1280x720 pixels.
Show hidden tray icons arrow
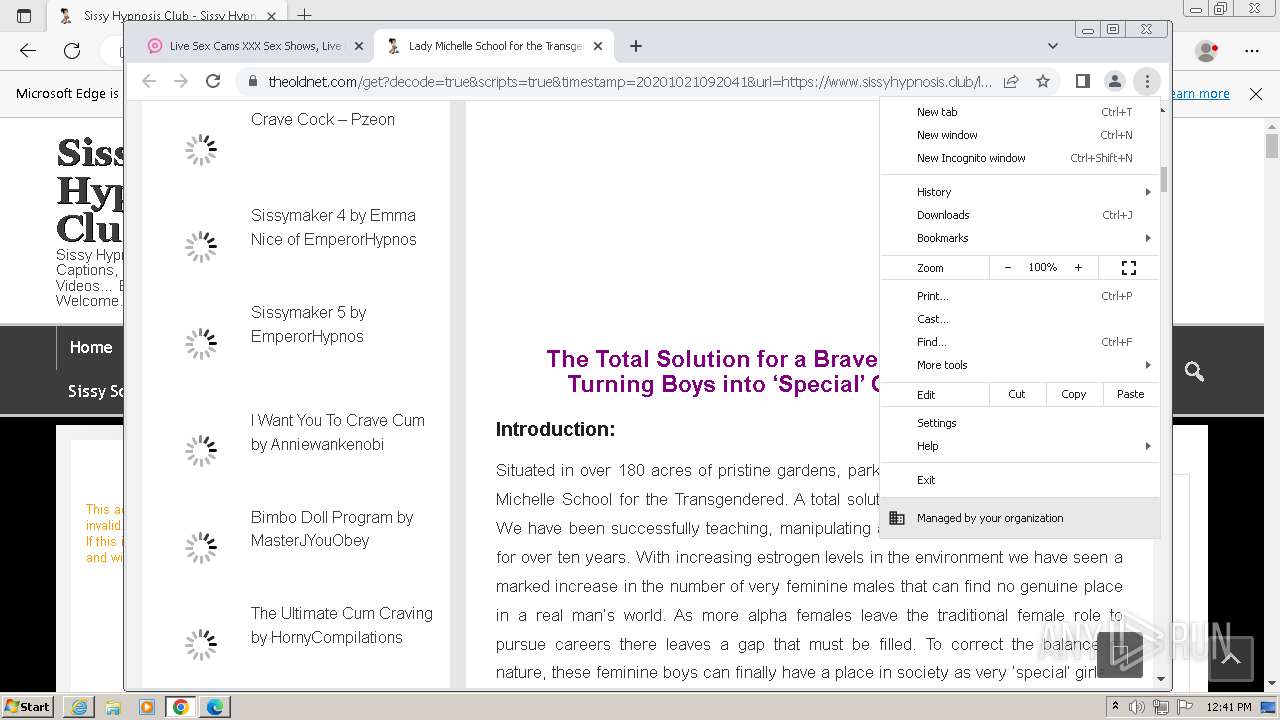[1115, 707]
